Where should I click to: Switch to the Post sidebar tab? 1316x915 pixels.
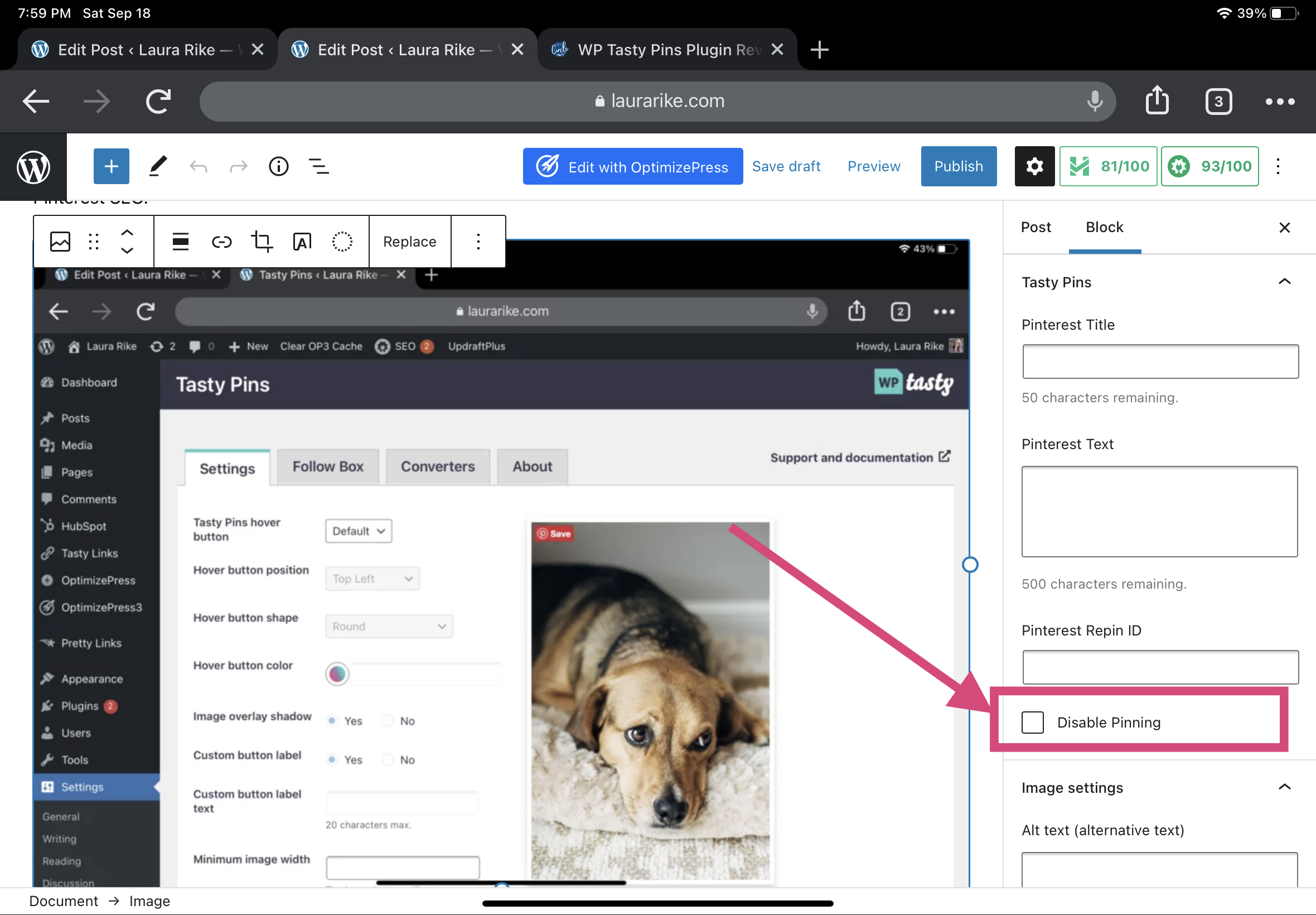[1036, 227]
